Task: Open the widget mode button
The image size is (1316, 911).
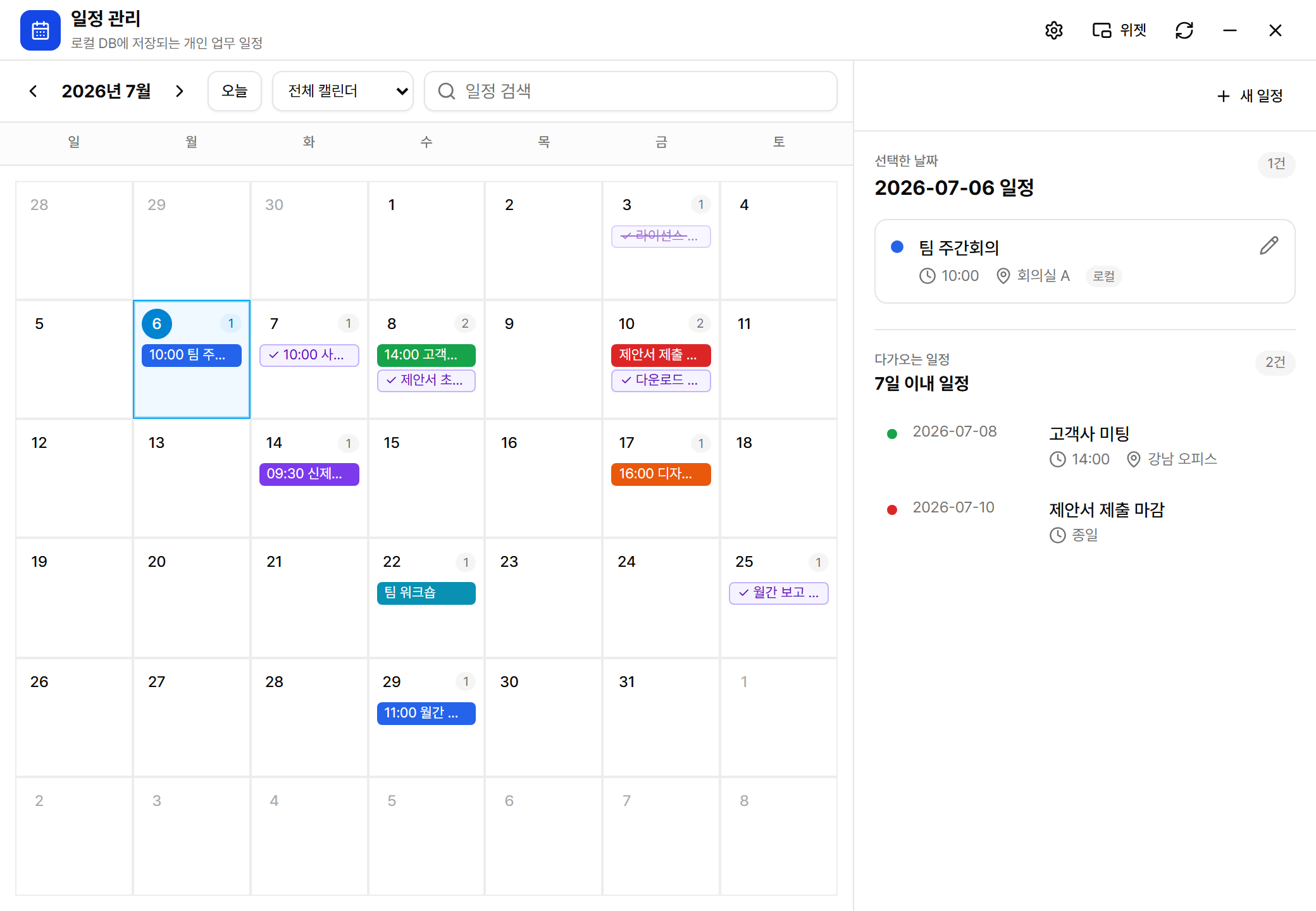Action: click(1119, 30)
